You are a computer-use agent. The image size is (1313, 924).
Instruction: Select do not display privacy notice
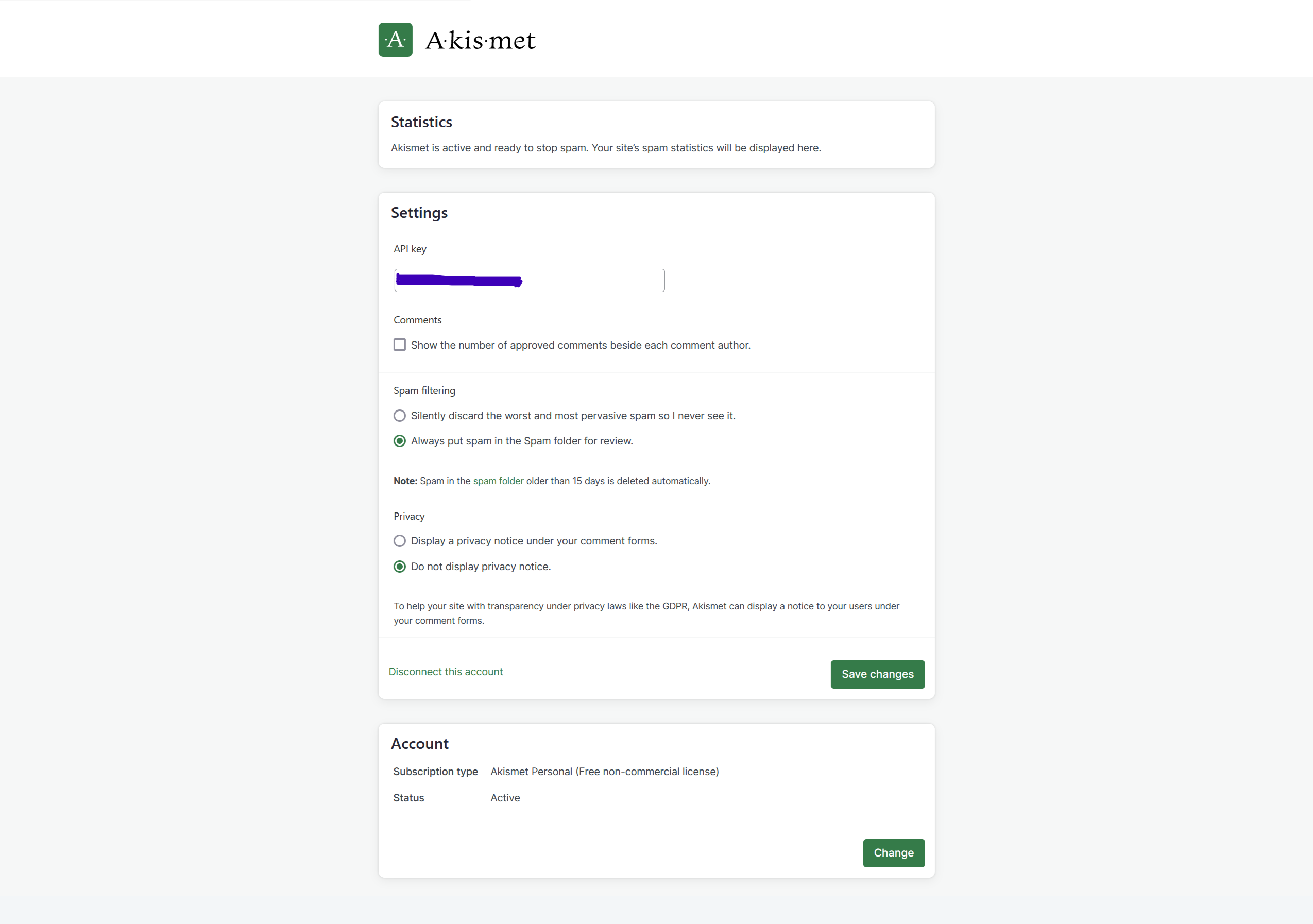pos(399,566)
